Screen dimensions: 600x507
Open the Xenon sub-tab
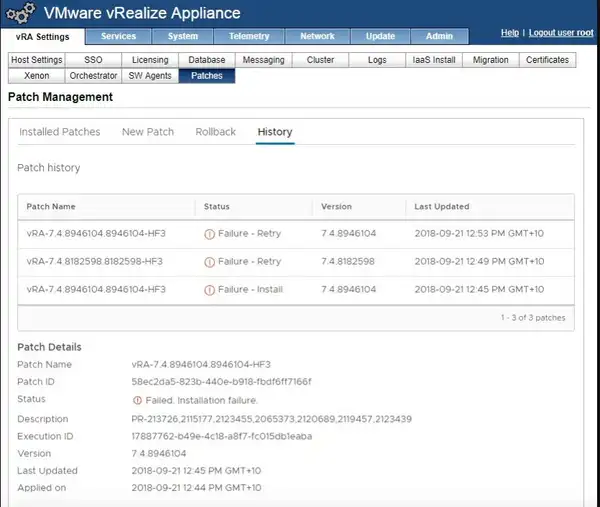pos(37,76)
